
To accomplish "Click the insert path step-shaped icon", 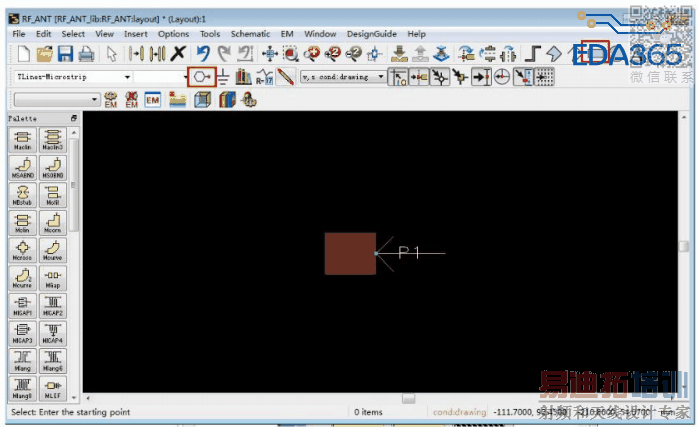I will (532, 54).
